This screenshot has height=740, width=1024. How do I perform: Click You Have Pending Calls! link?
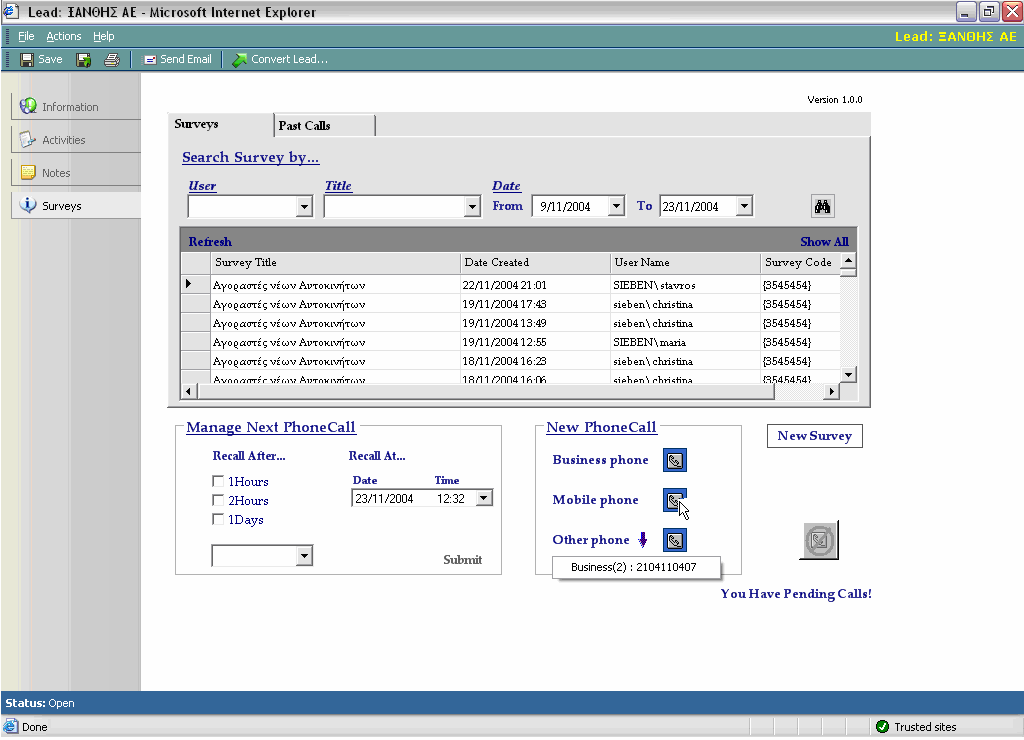tap(796, 594)
